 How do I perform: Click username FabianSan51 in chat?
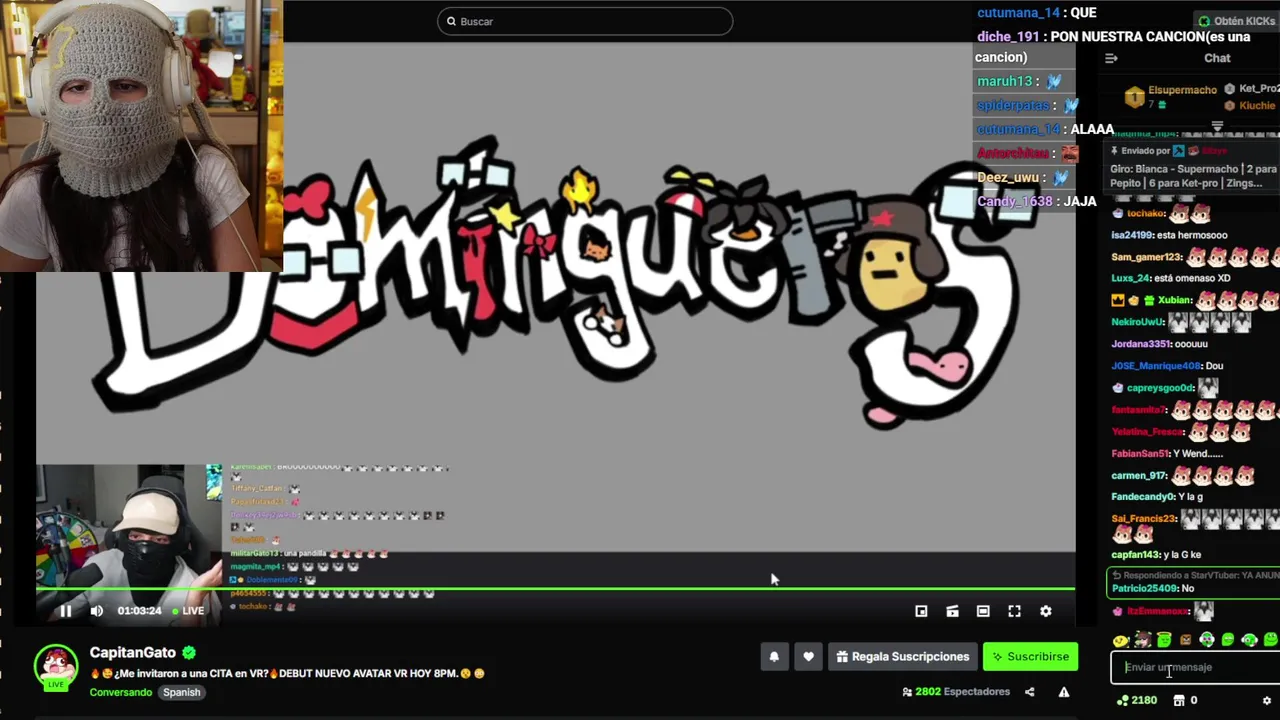pos(1140,453)
